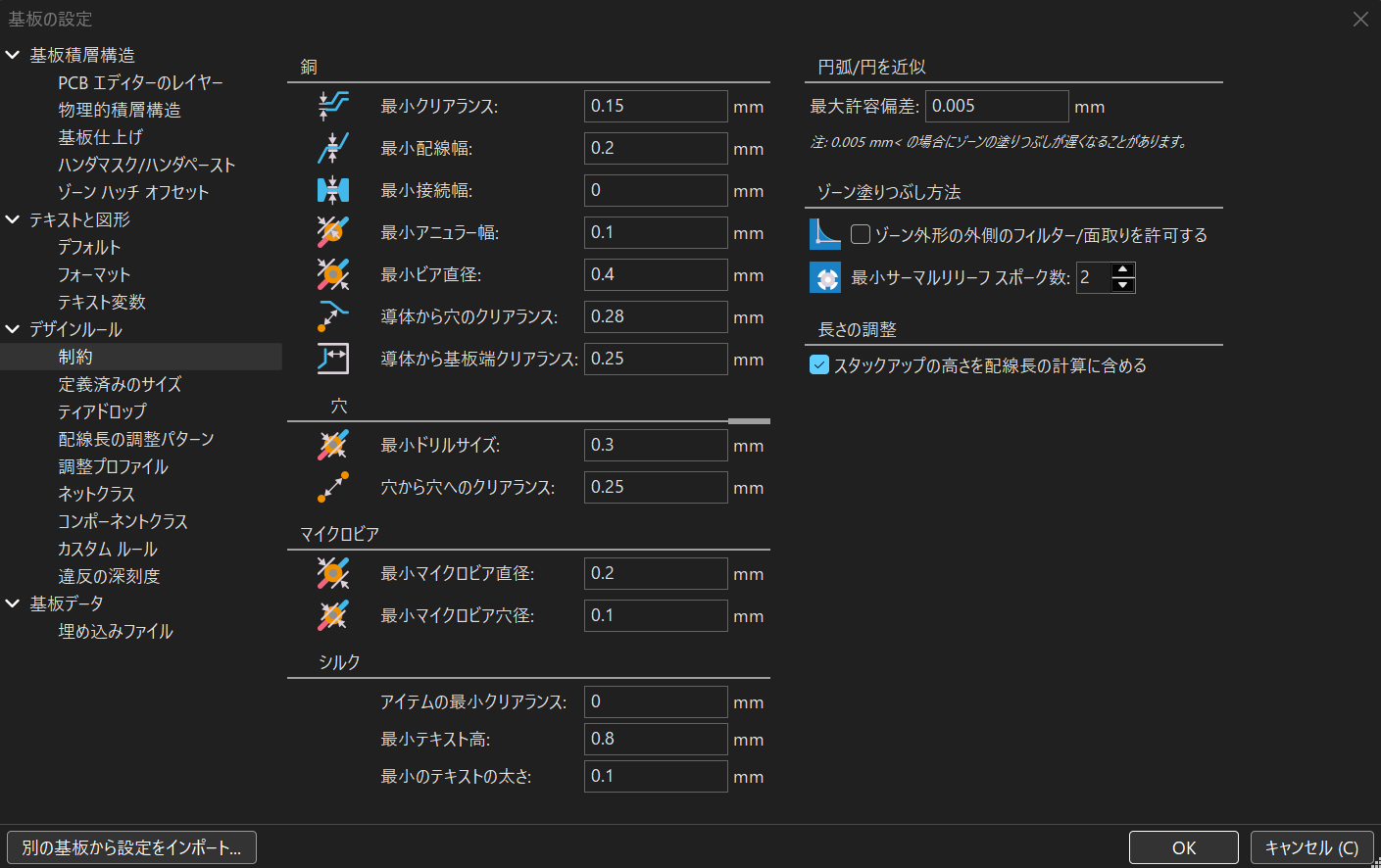
Task: Click the アイテムの最小クリアランス field
Action: click(x=656, y=701)
